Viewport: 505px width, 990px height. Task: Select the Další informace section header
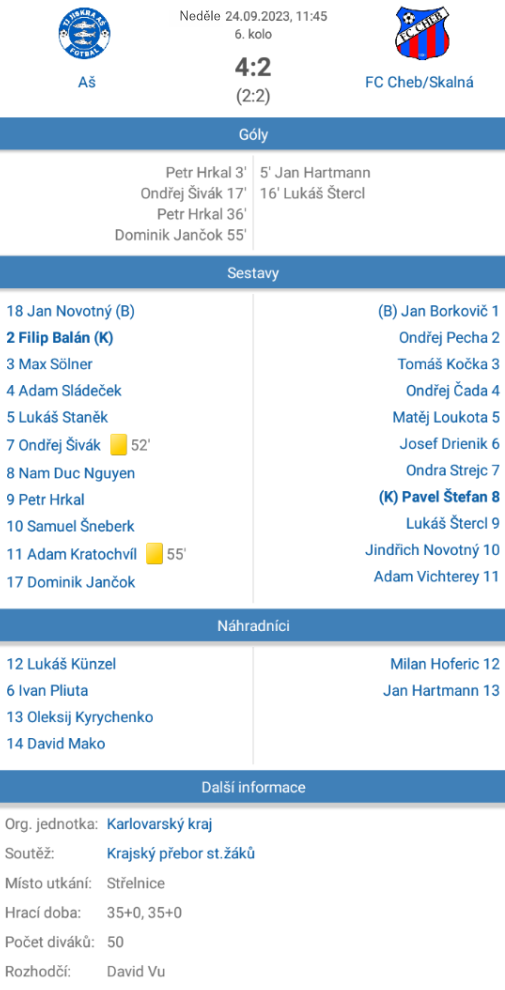click(x=252, y=787)
